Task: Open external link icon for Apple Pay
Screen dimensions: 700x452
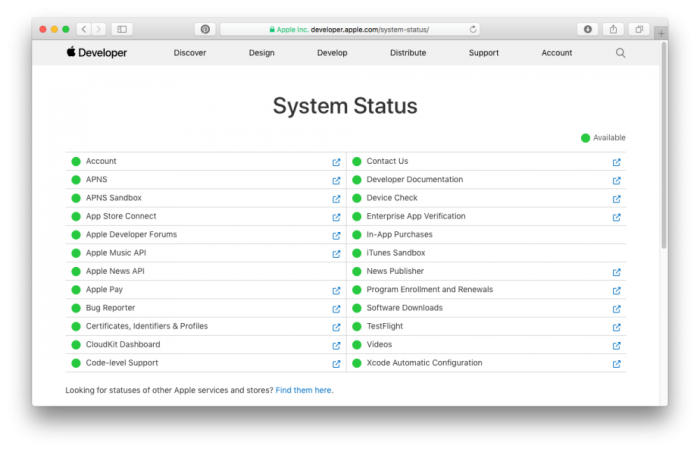Action: pyautogui.click(x=336, y=291)
